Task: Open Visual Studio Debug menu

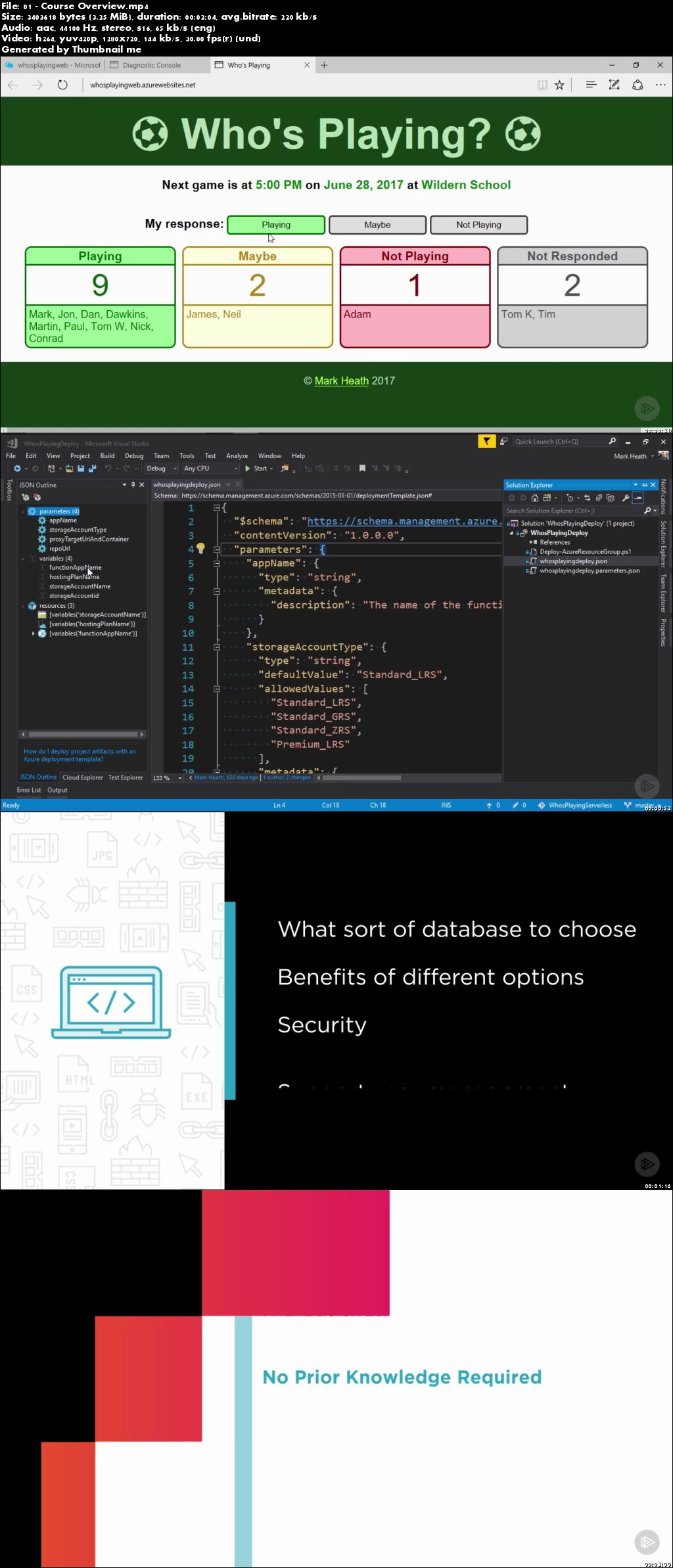Action: 134,455
